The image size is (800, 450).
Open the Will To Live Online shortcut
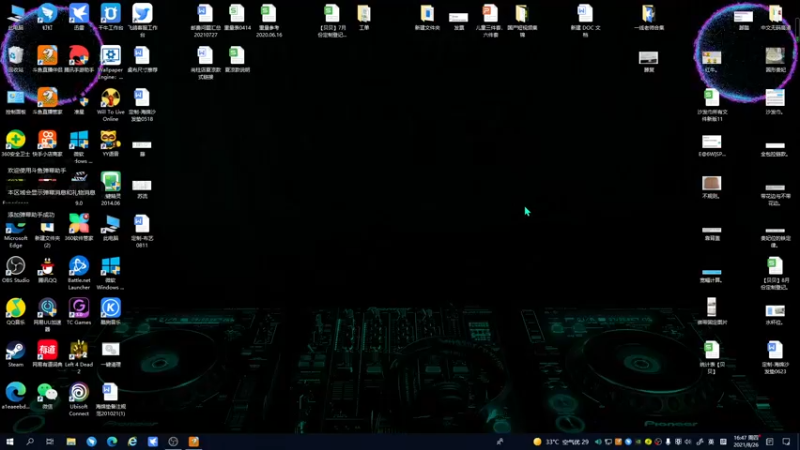pos(111,105)
